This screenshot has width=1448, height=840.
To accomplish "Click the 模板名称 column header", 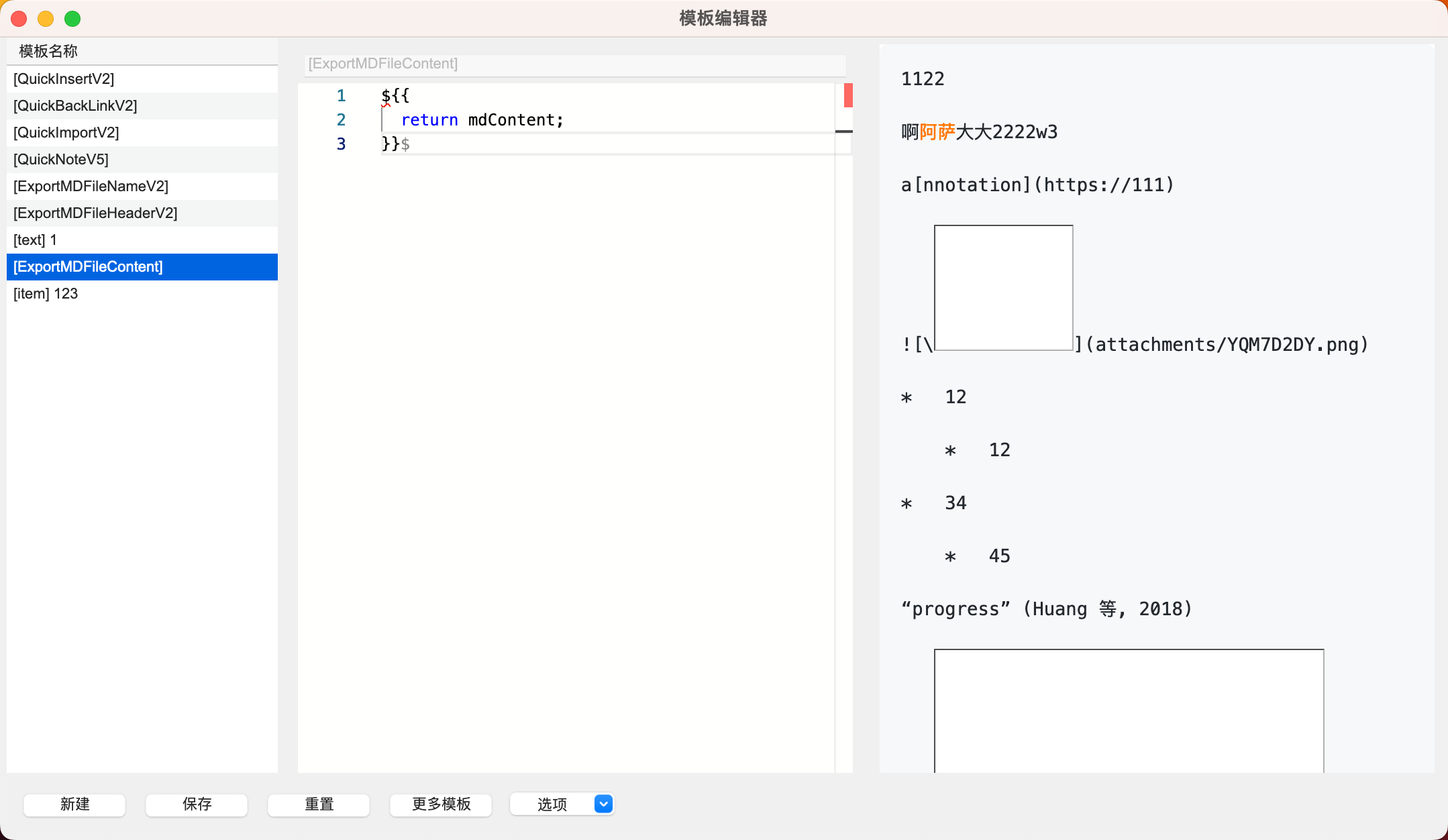I will click(x=47, y=50).
